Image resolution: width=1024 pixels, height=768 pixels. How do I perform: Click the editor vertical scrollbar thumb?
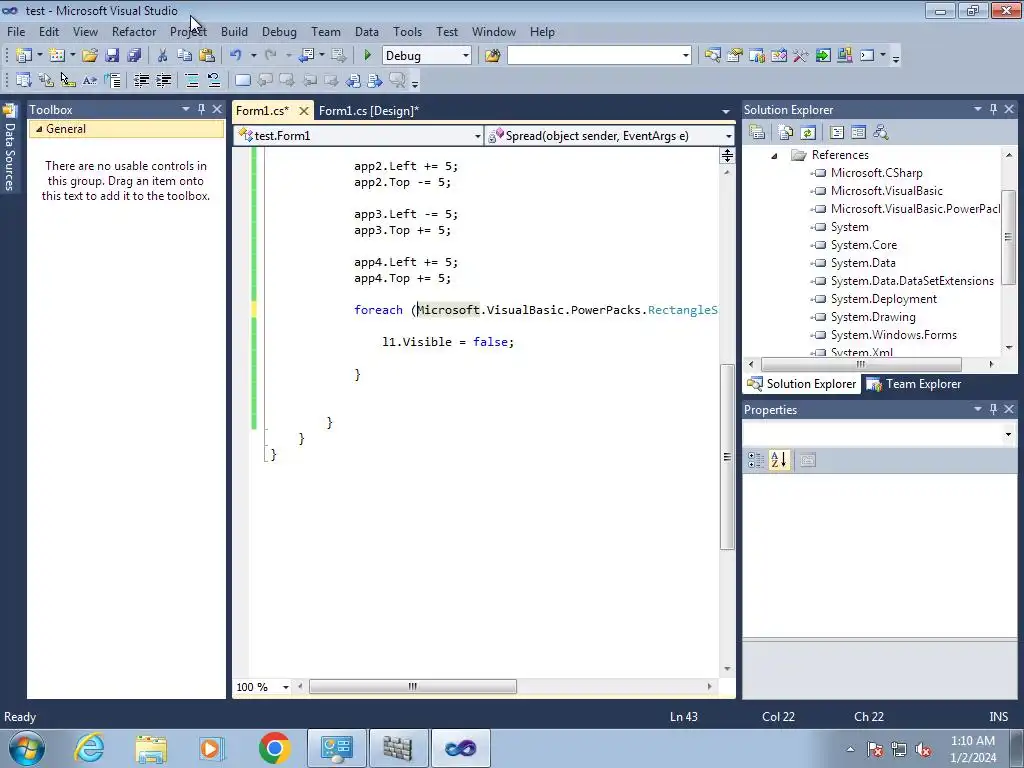click(x=727, y=457)
